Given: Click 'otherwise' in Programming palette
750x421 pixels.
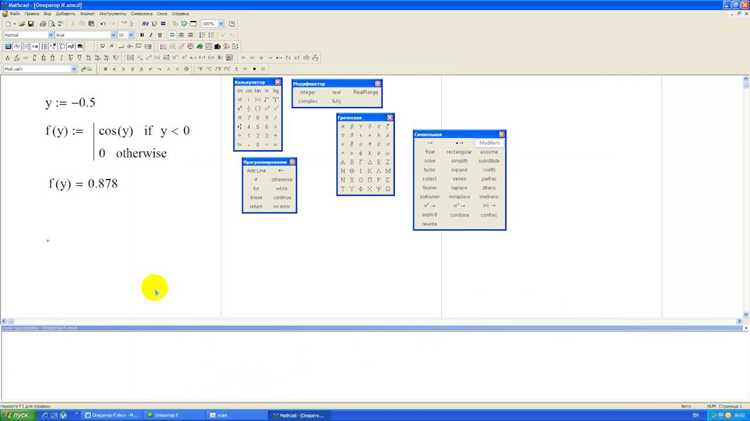Looking at the screenshot, I should point(282,180).
